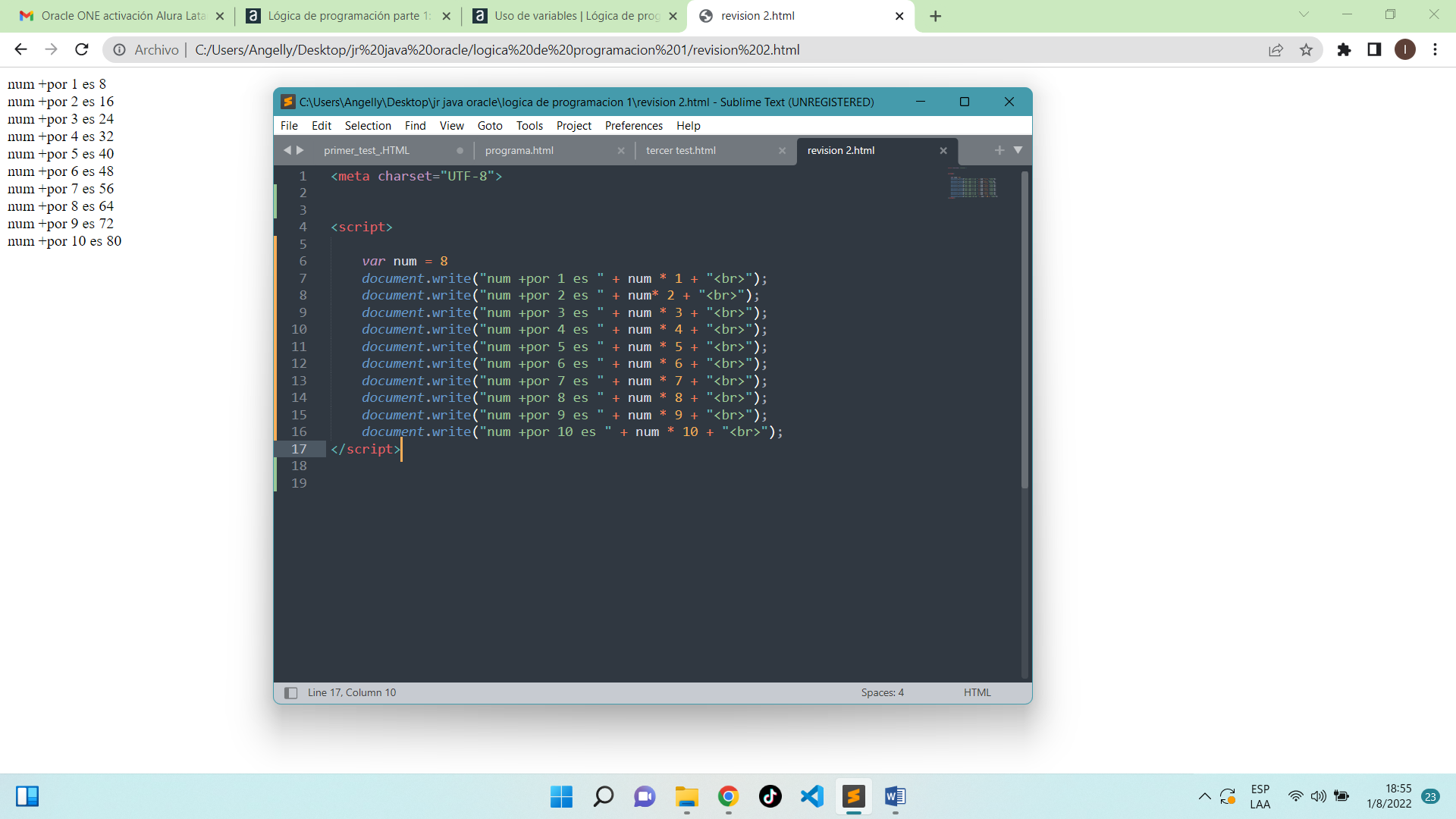This screenshot has width=1456, height=819.
Task: Open the ESP LAA language switcher
Action: 1260,796
